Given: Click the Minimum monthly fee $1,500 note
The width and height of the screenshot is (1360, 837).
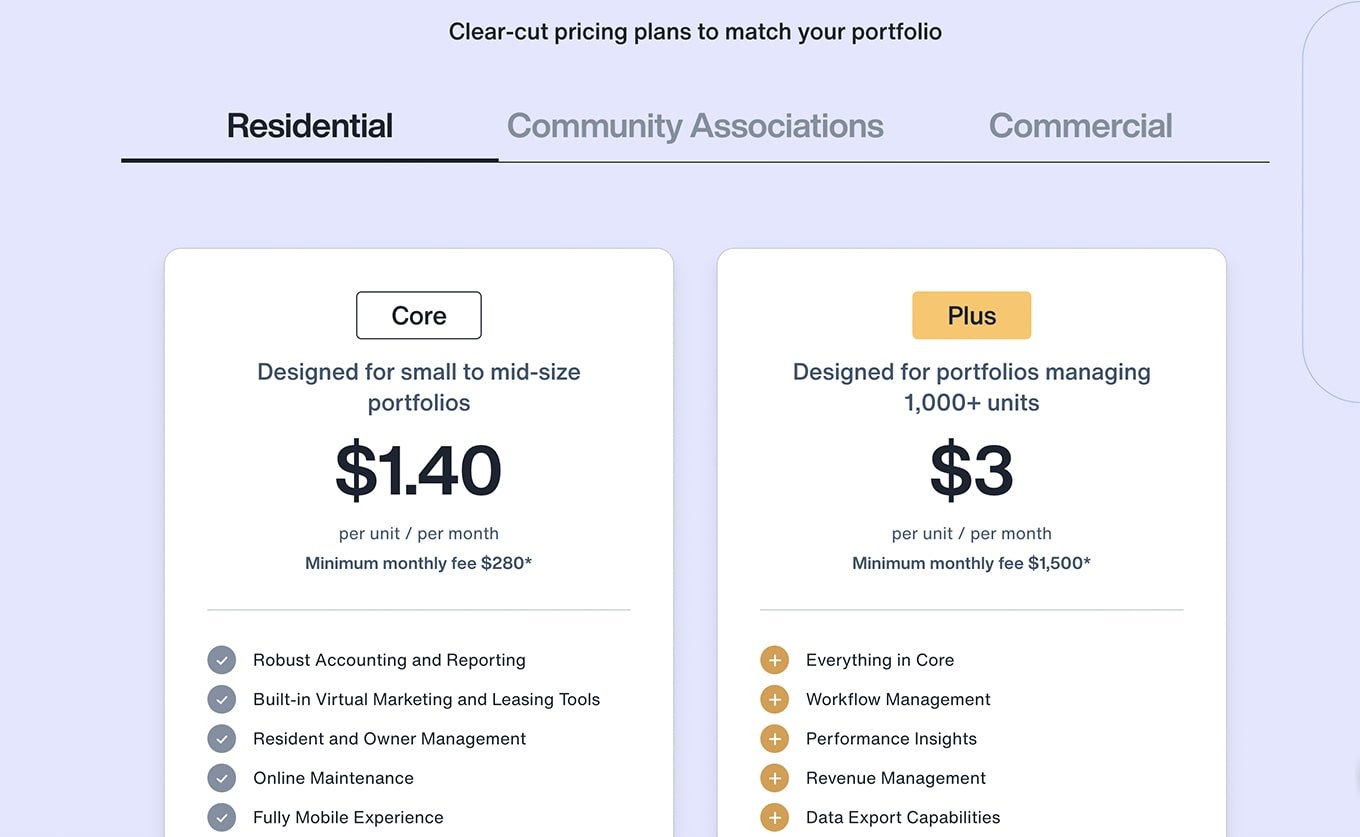Looking at the screenshot, I should pos(971,563).
